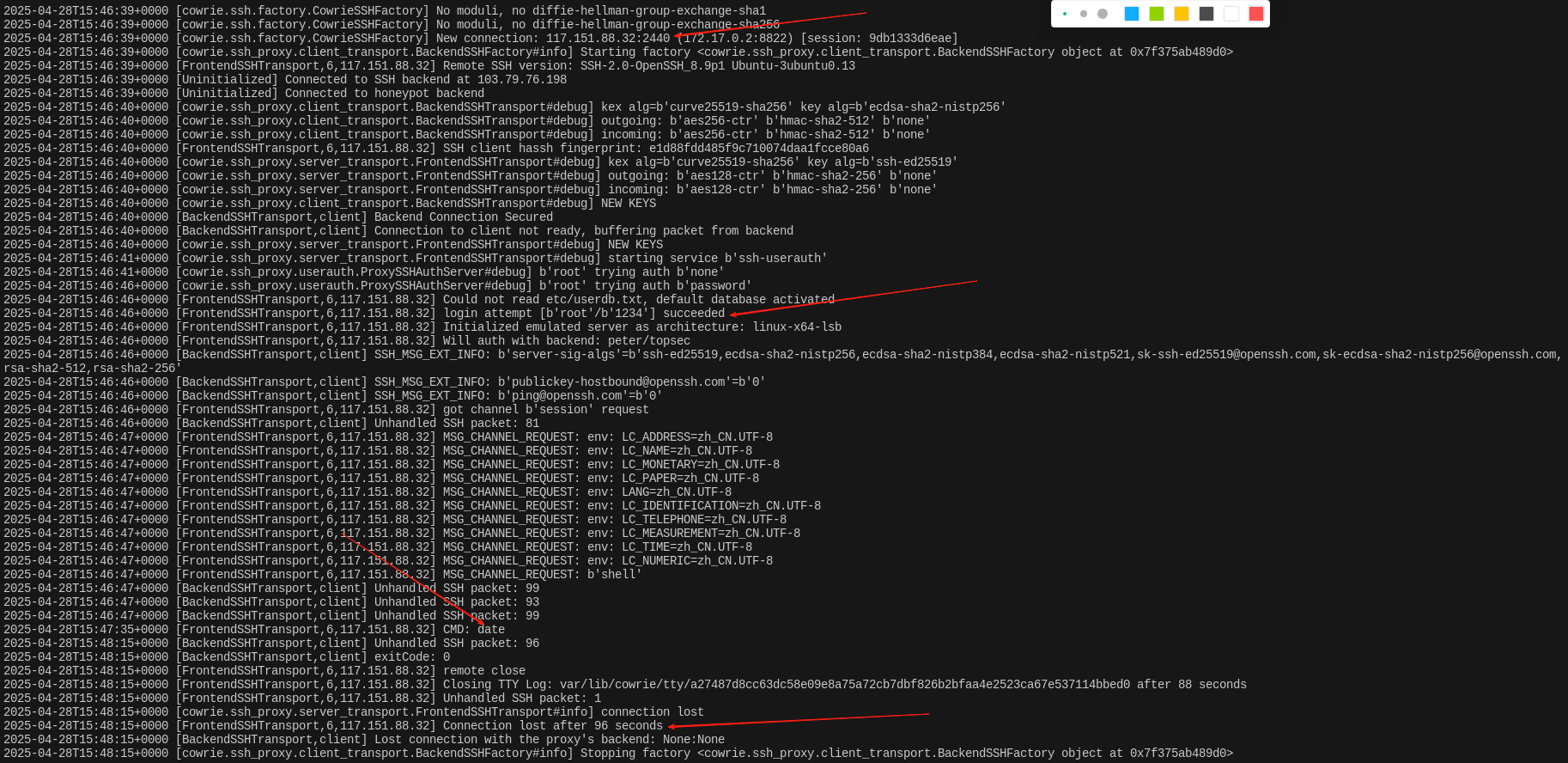The height and width of the screenshot is (763, 1568).
Task: Click 'Backend Connection Secured' message
Action: pos(464,217)
